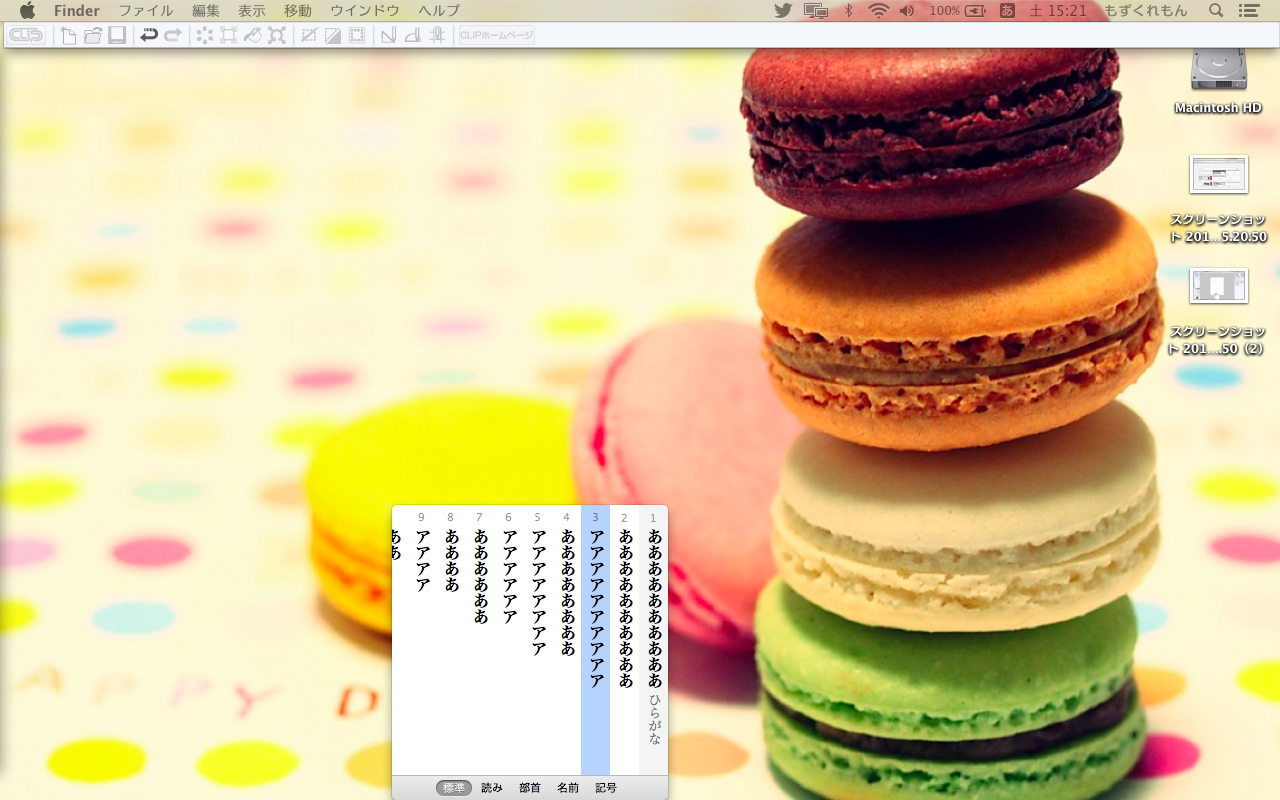Open the ファイル menu
Screen dimensions: 1280x800
[x=146, y=11]
